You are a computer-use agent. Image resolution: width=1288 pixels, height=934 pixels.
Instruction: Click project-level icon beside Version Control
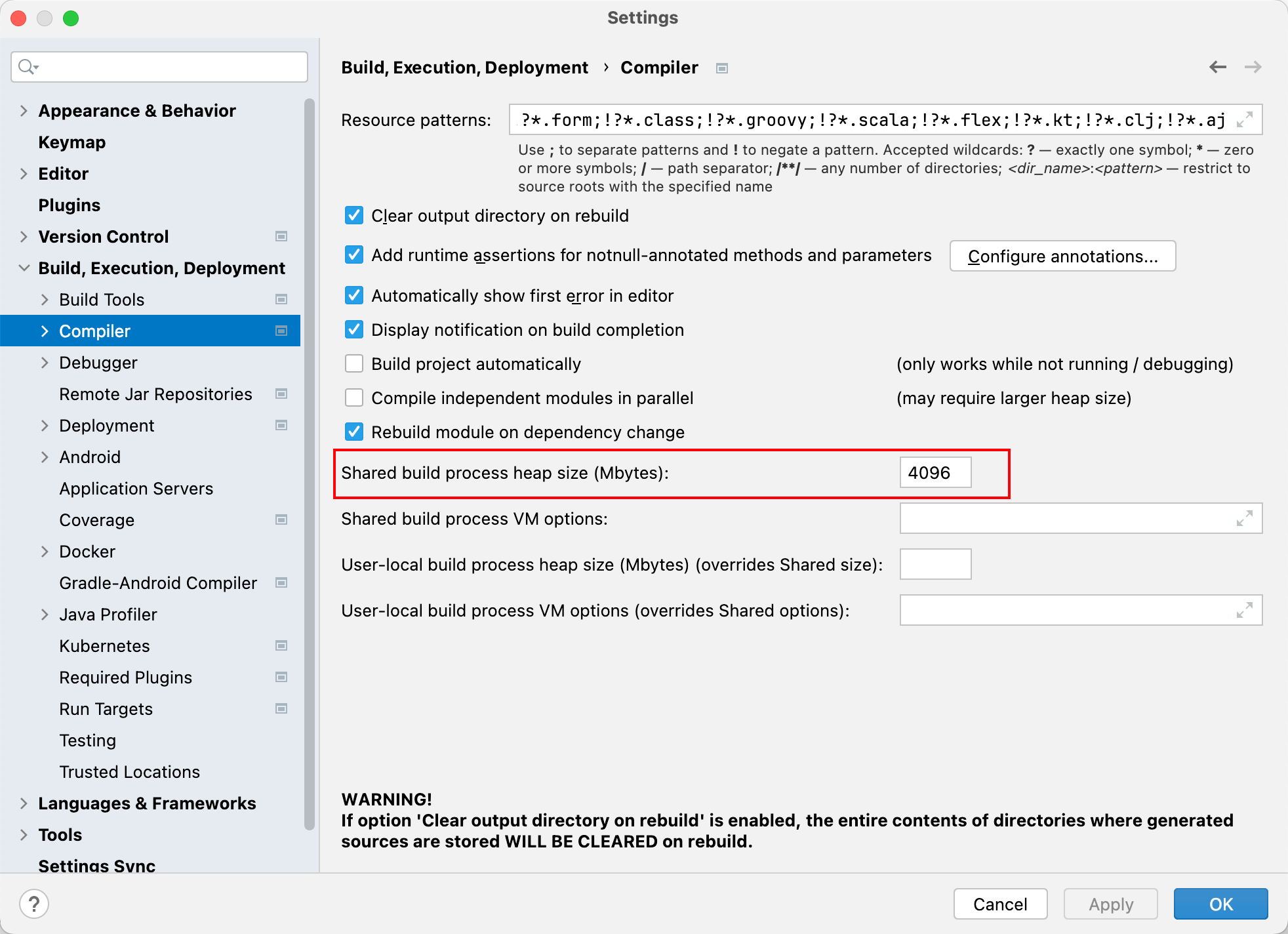pyautogui.click(x=281, y=237)
